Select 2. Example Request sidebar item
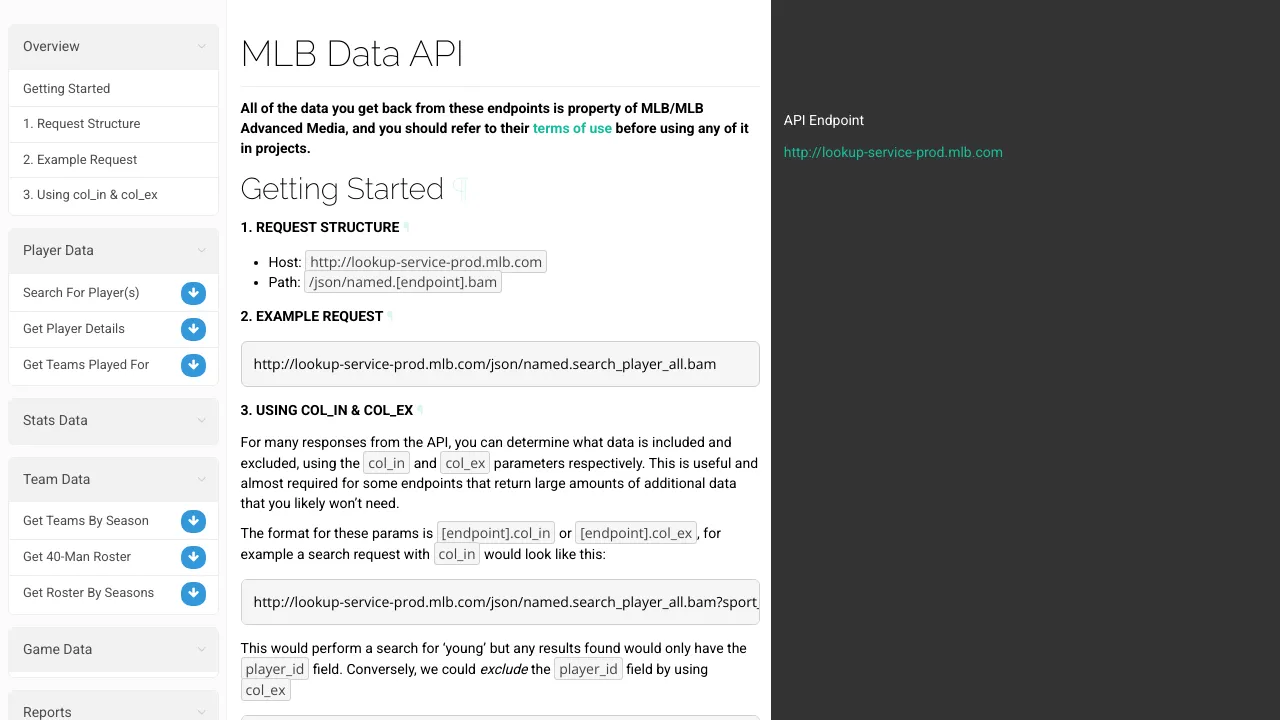1280x720 pixels. [x=113, y=160]
